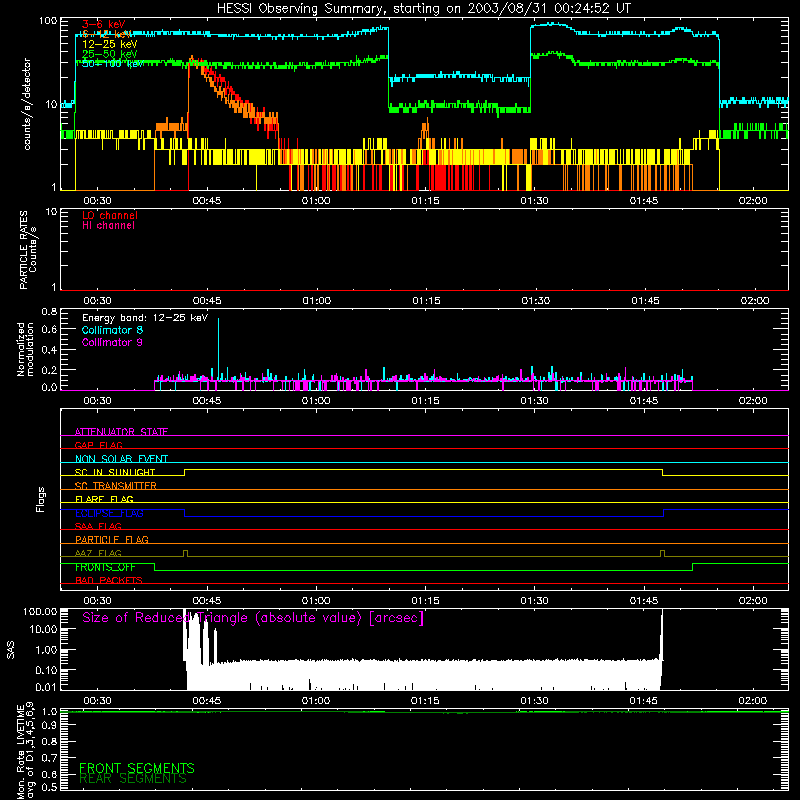Click the HESSI Observing Summary plot title
800x800 pixels.
[423, 9]
